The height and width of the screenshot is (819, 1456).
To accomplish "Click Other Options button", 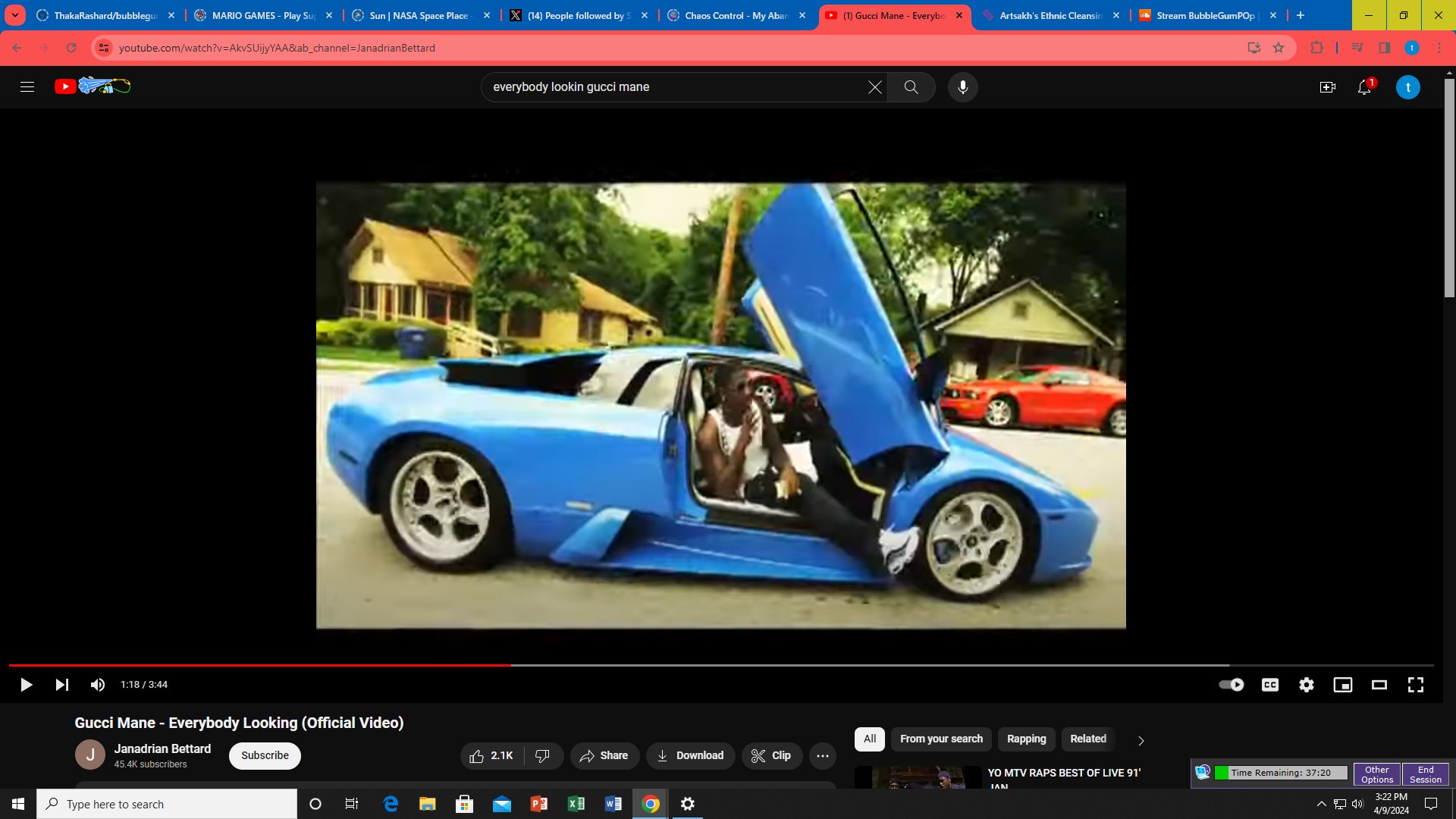I will 1377,774.
